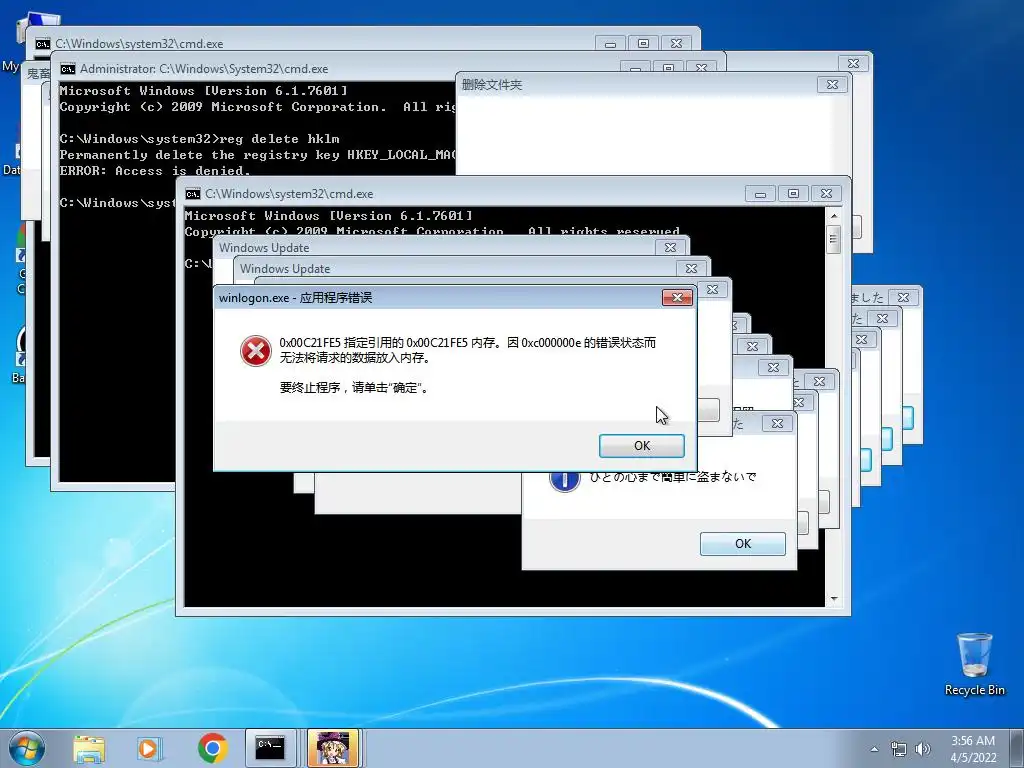Close the rear Windows Update dialog
The width and height of the screenshot is (1024, 768).
tap(670, 248)
